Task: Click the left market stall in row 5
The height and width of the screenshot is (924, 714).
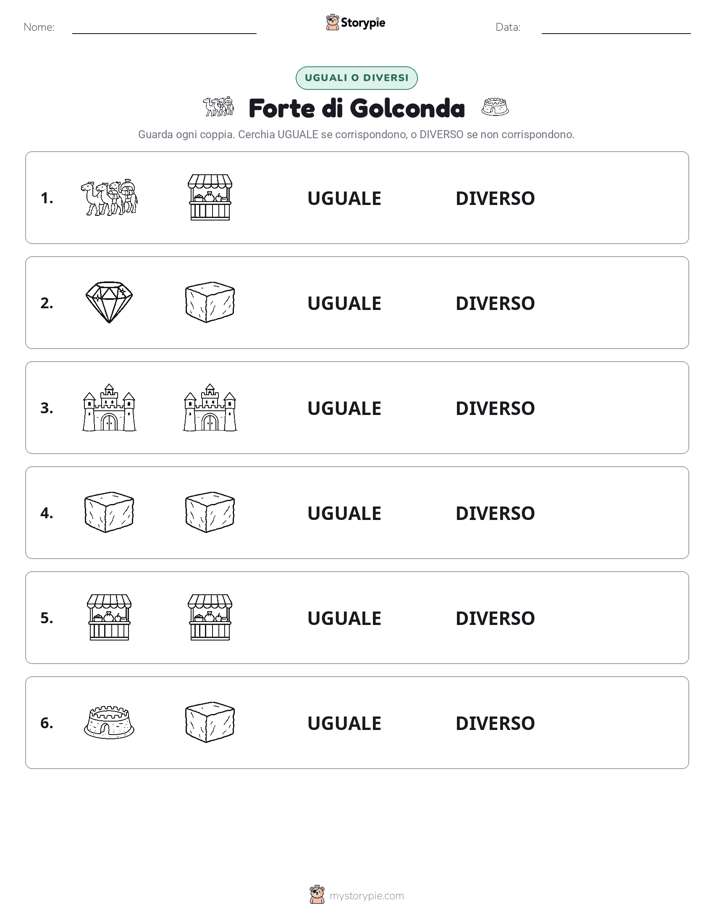Action: click(x=109, y=618)
